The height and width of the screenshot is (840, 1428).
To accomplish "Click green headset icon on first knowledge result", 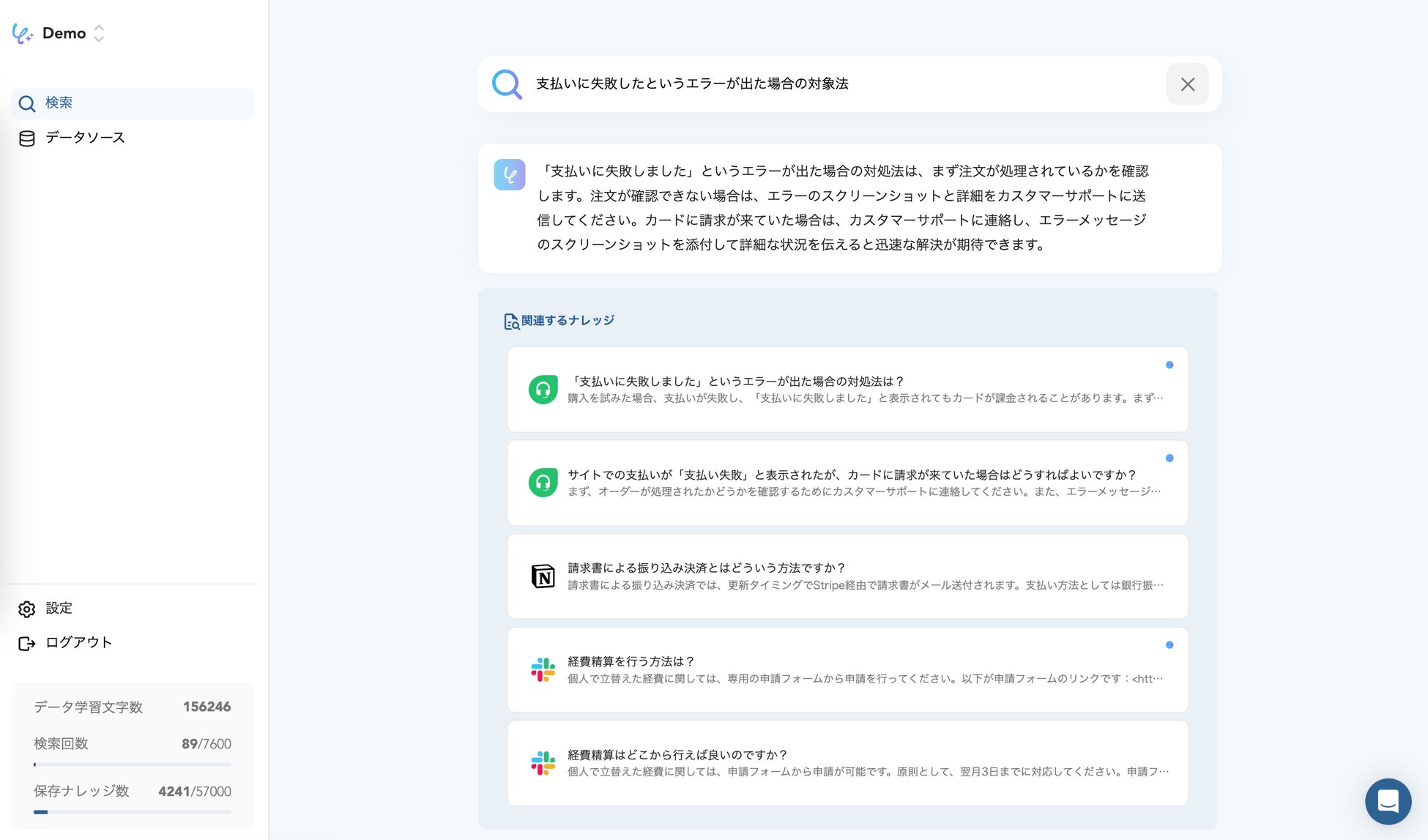I will [x=543, y=390].
